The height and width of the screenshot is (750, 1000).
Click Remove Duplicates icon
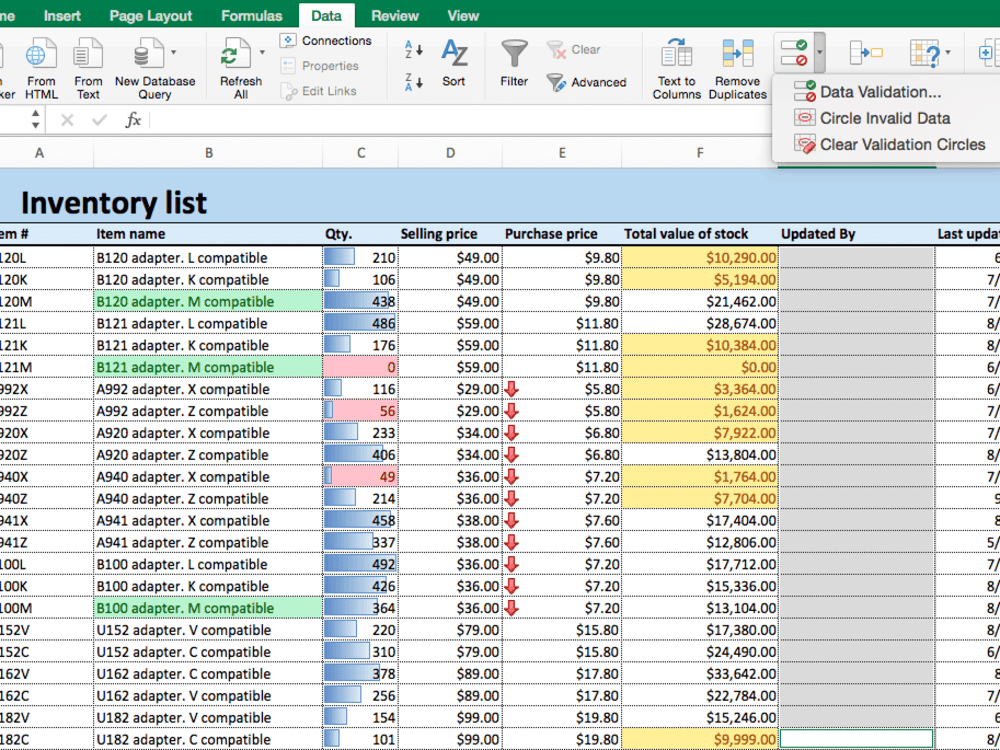pyautogui.click(x=737, y=55)
